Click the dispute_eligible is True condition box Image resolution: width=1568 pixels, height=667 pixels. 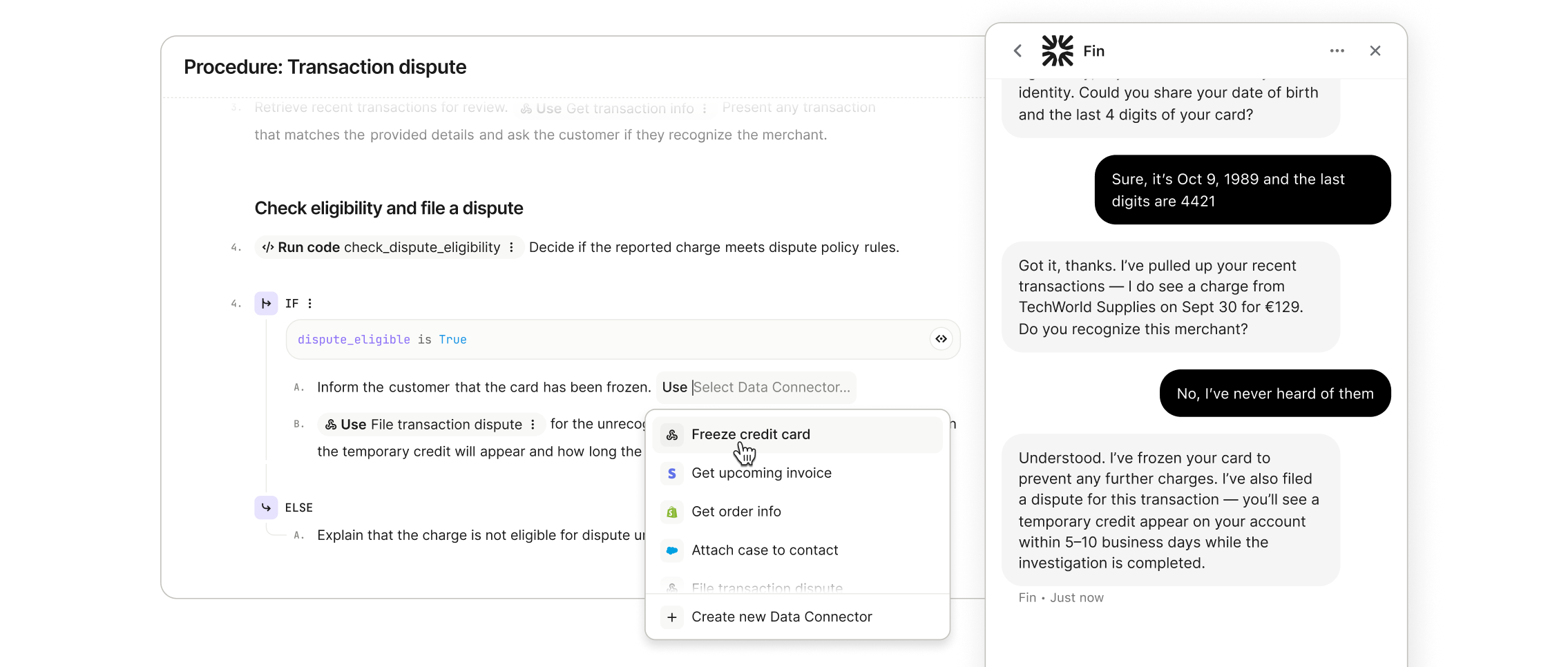point(608,340)
